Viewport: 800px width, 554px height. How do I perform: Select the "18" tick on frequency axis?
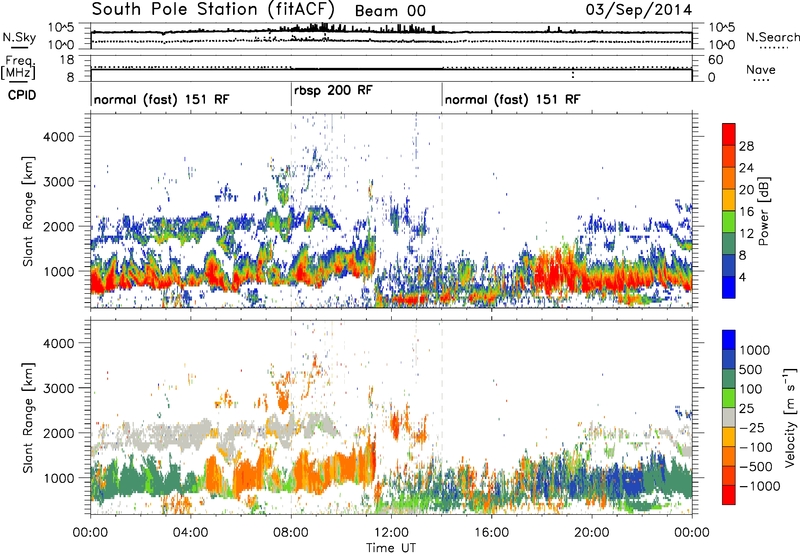pos(67,60)
